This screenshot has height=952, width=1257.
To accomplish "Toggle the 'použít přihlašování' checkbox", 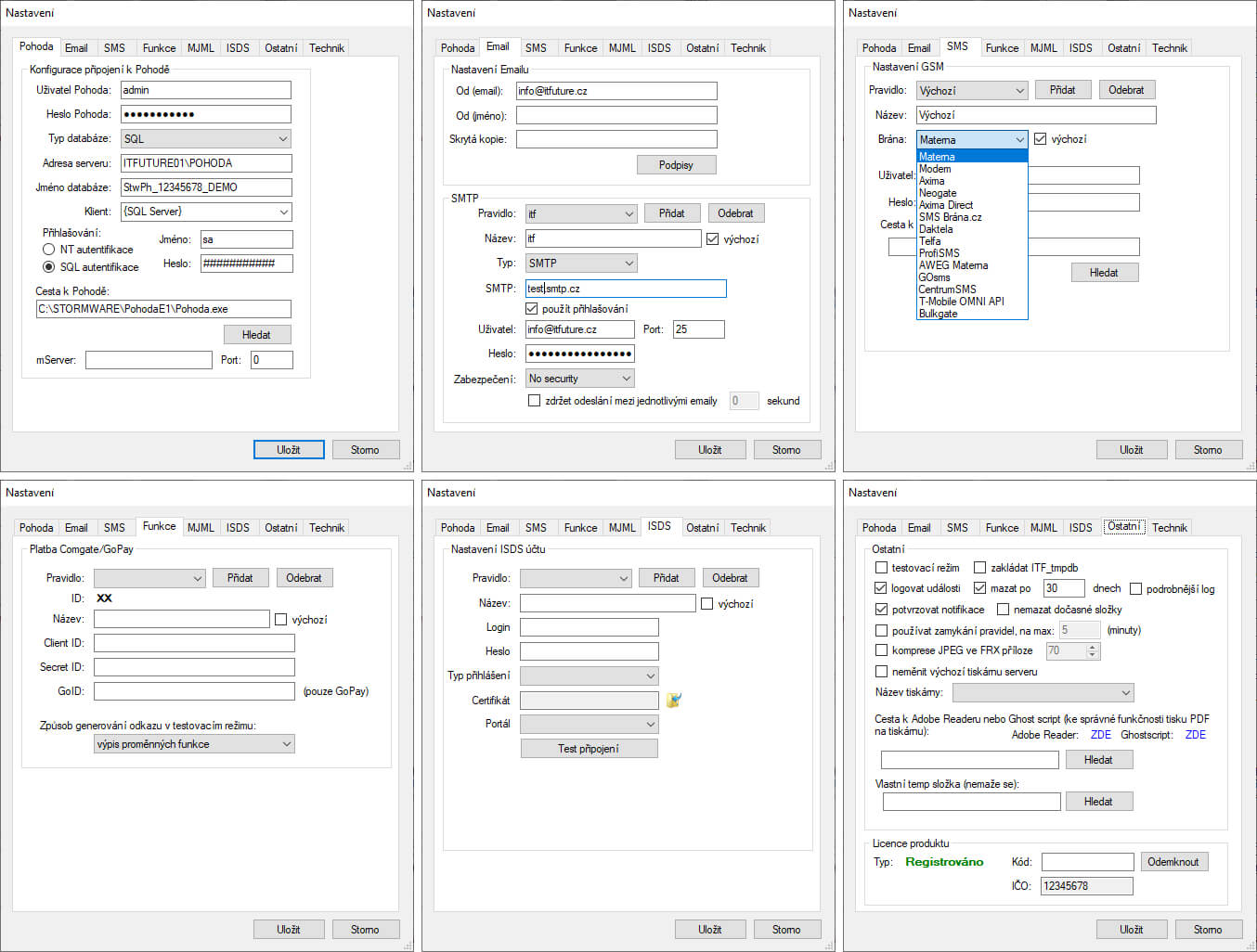I will (532, 308).
